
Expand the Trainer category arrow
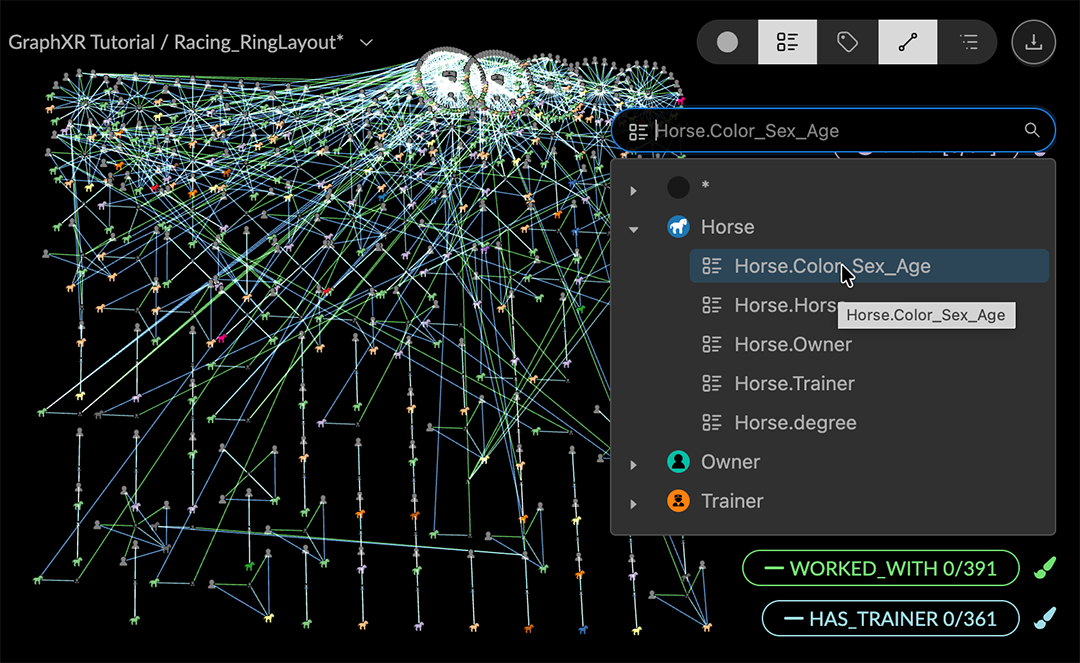(x=633, y=503)
